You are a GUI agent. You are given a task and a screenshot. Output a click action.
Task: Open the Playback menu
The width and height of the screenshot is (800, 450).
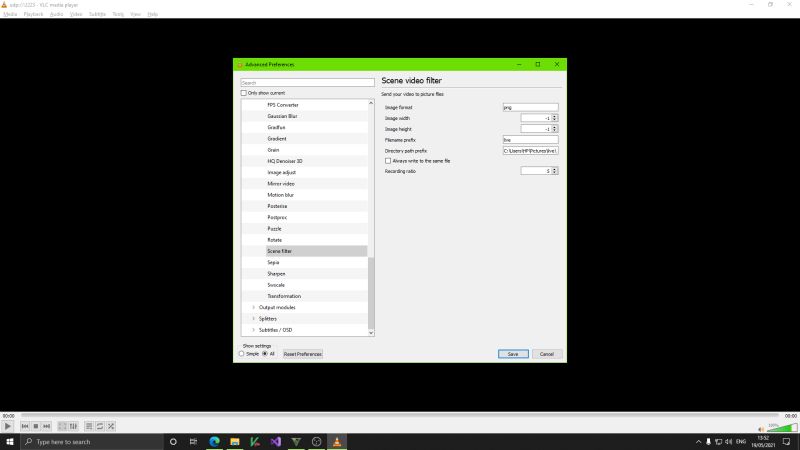[34, 14]
